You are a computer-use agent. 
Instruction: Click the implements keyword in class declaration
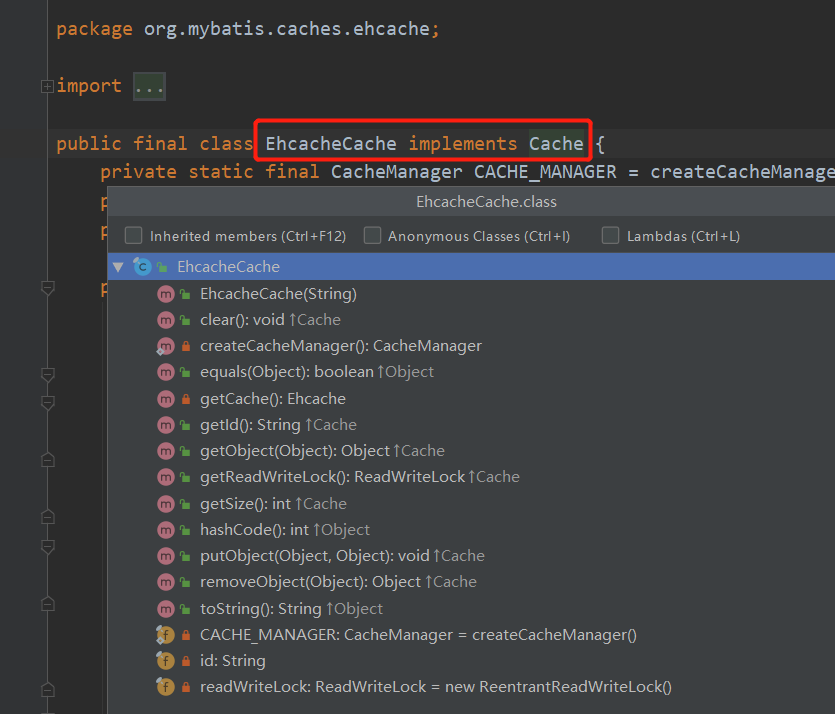tap(463, 144)
